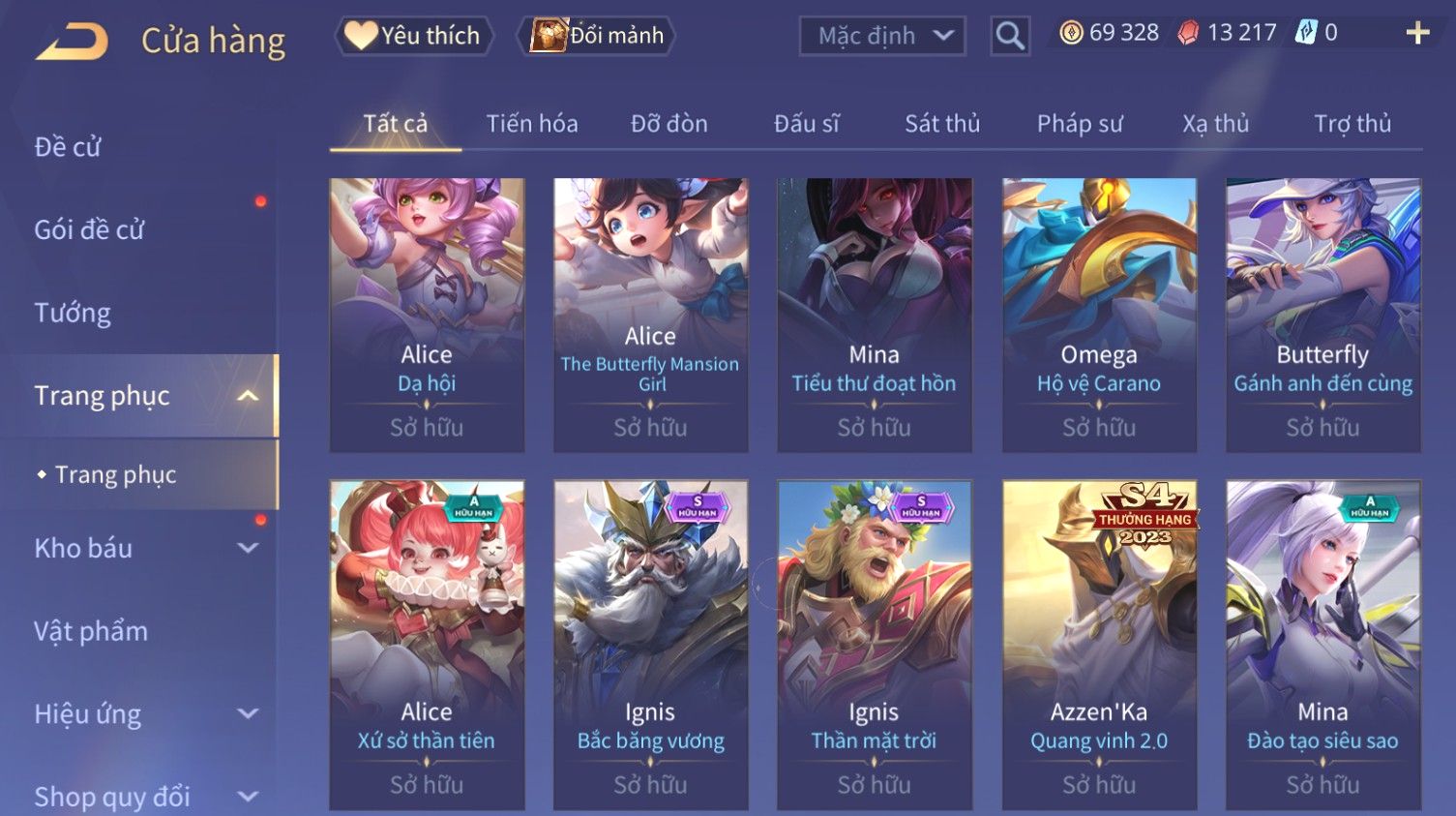Select the Ignis Bắc băng vương skin card
Image resolution: width=1456 pixels, height=816 pixels.
click(x=650, y=645)
